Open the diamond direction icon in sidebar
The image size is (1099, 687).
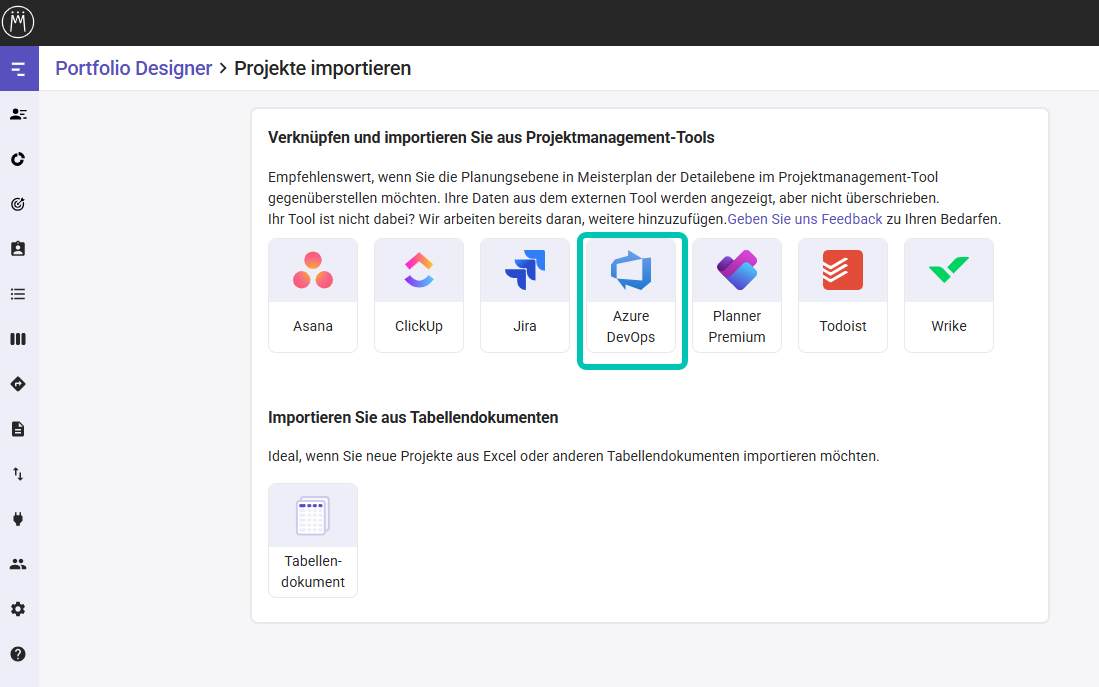18,384
